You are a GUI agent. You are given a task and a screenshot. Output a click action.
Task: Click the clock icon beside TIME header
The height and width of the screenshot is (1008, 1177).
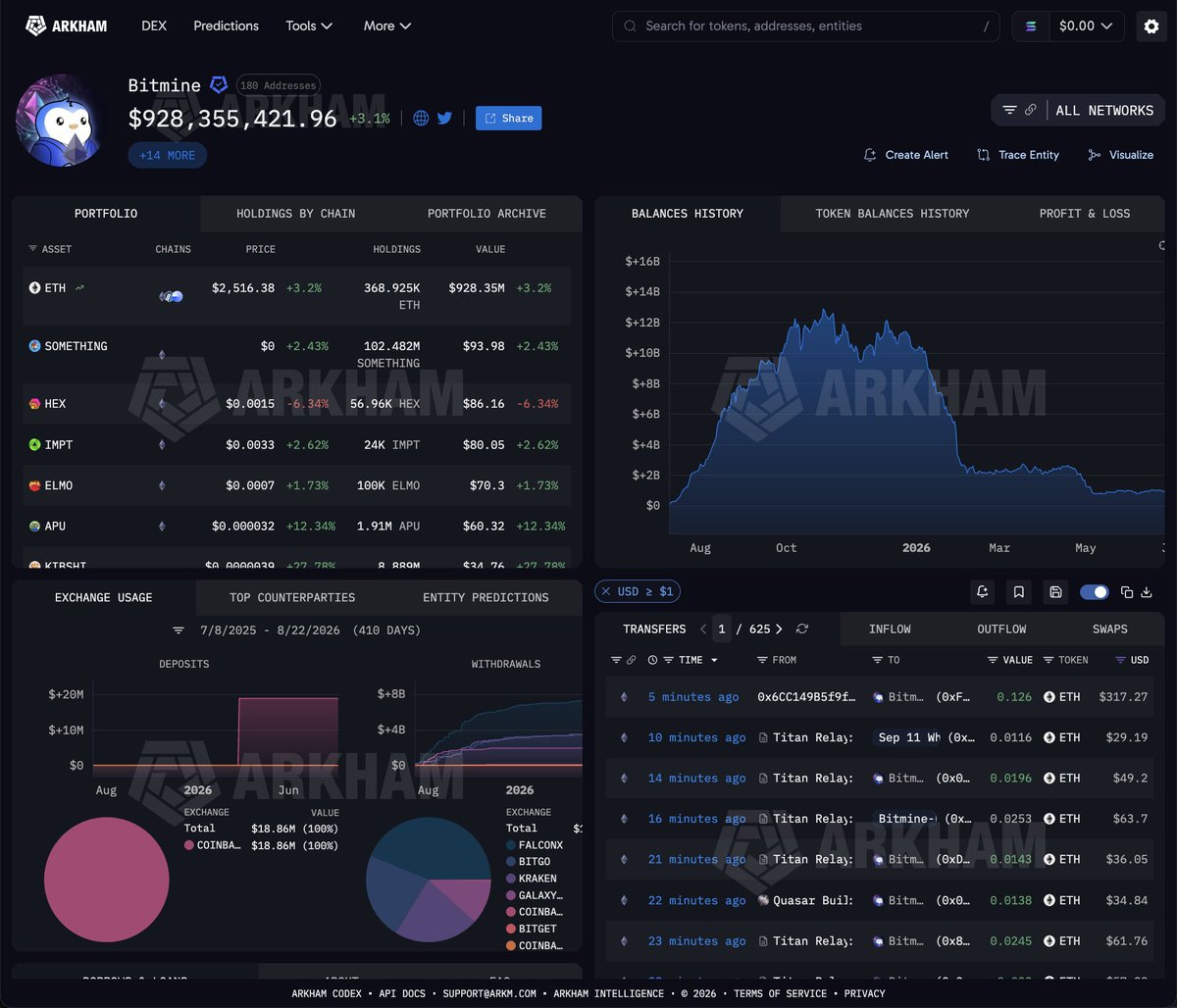(653, 660)
